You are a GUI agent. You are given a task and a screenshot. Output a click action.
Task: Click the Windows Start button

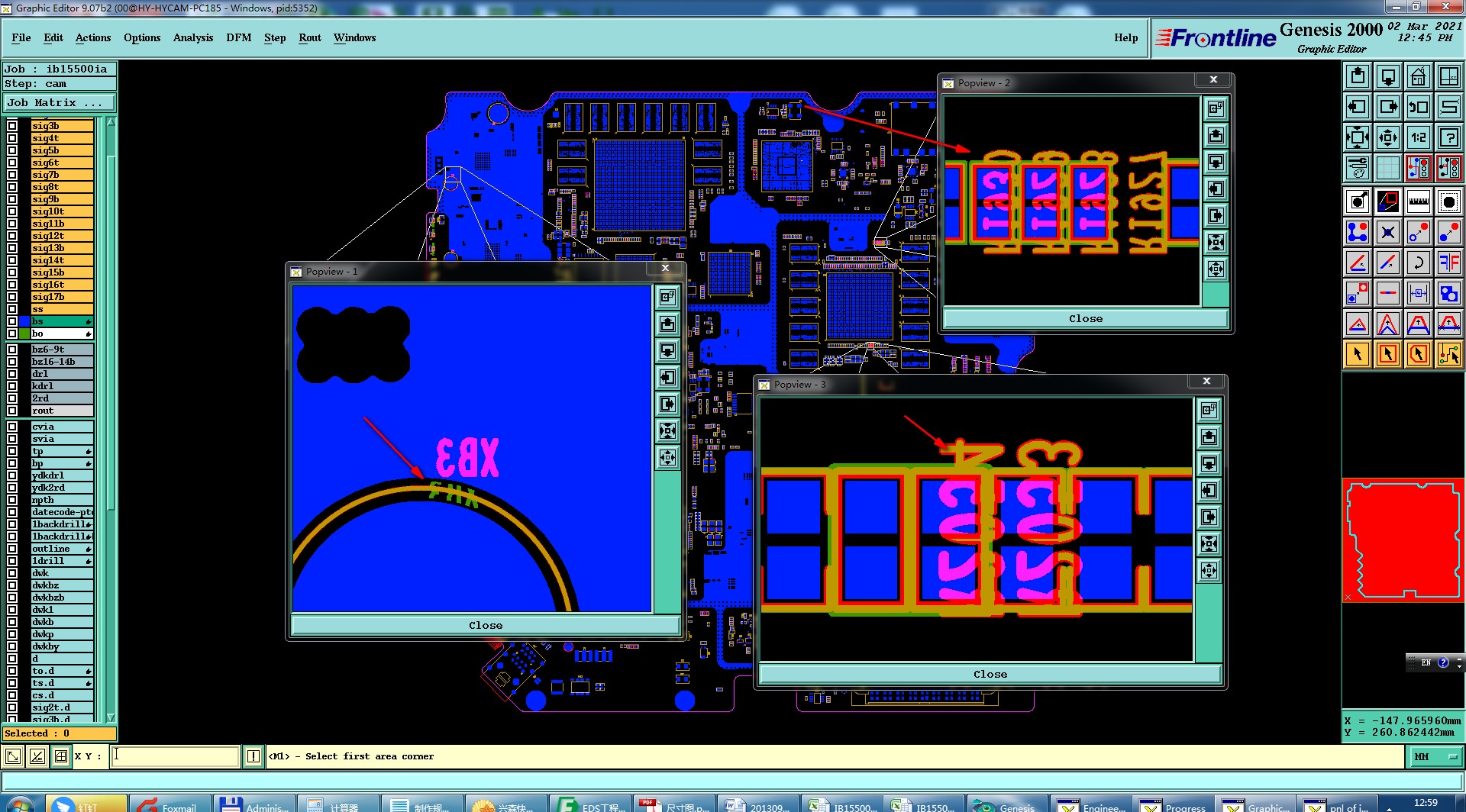[20, 804]
